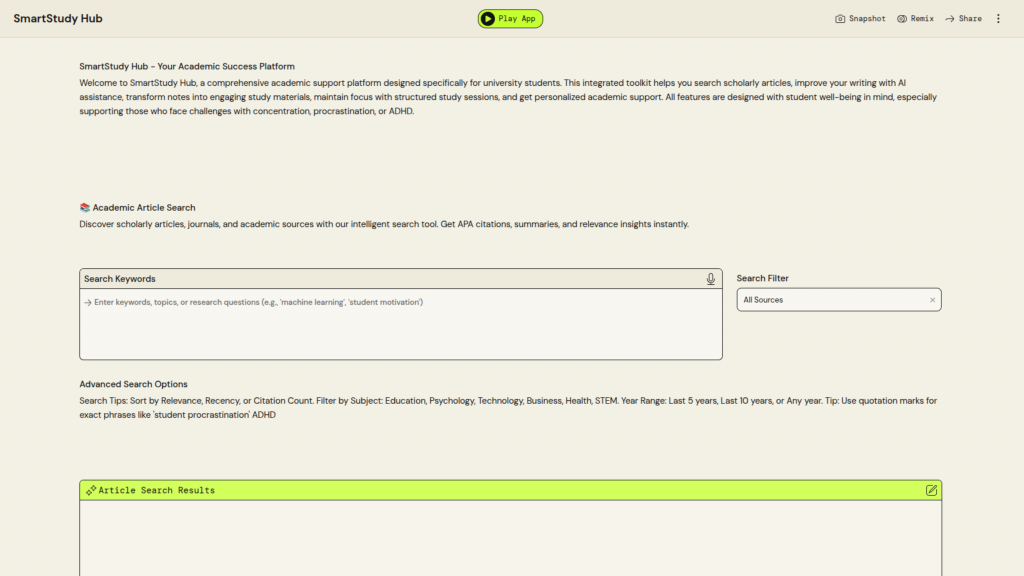
Task: Open the three-dot more options menu
Action: tap(998, 19)
